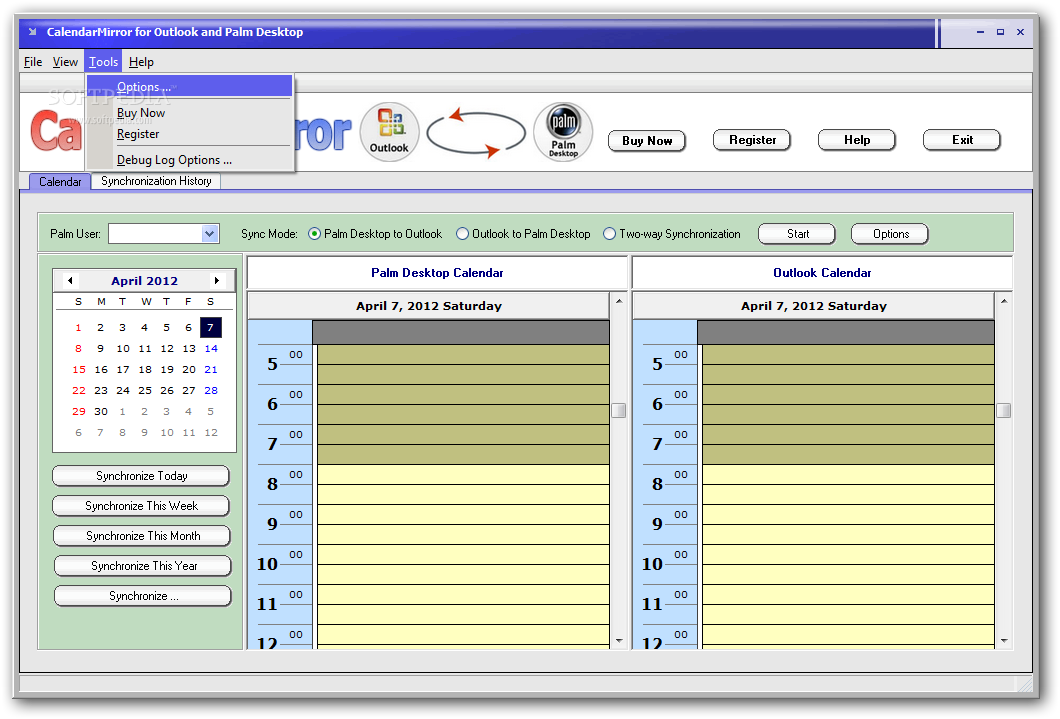Image resolution: width=1060 pixels, height=719 pixels.
Task: Click the Start sync button
Action: pyautogui.click(x=797, y=234)
